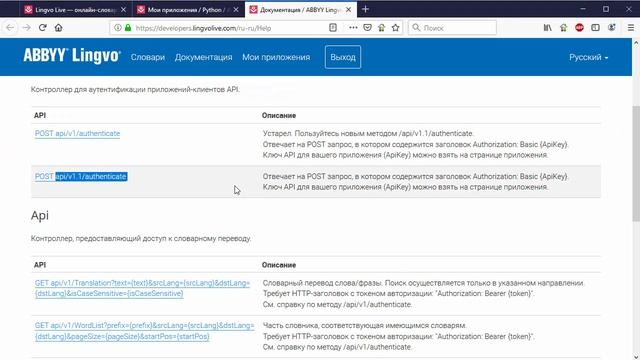Bookmark this page with the star icon

[x=395, y=28]
